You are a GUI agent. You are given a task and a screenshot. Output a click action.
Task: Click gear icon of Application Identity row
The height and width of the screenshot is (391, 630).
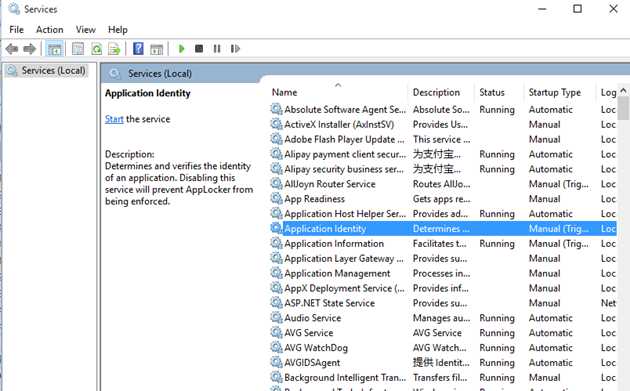coord(276,228)
